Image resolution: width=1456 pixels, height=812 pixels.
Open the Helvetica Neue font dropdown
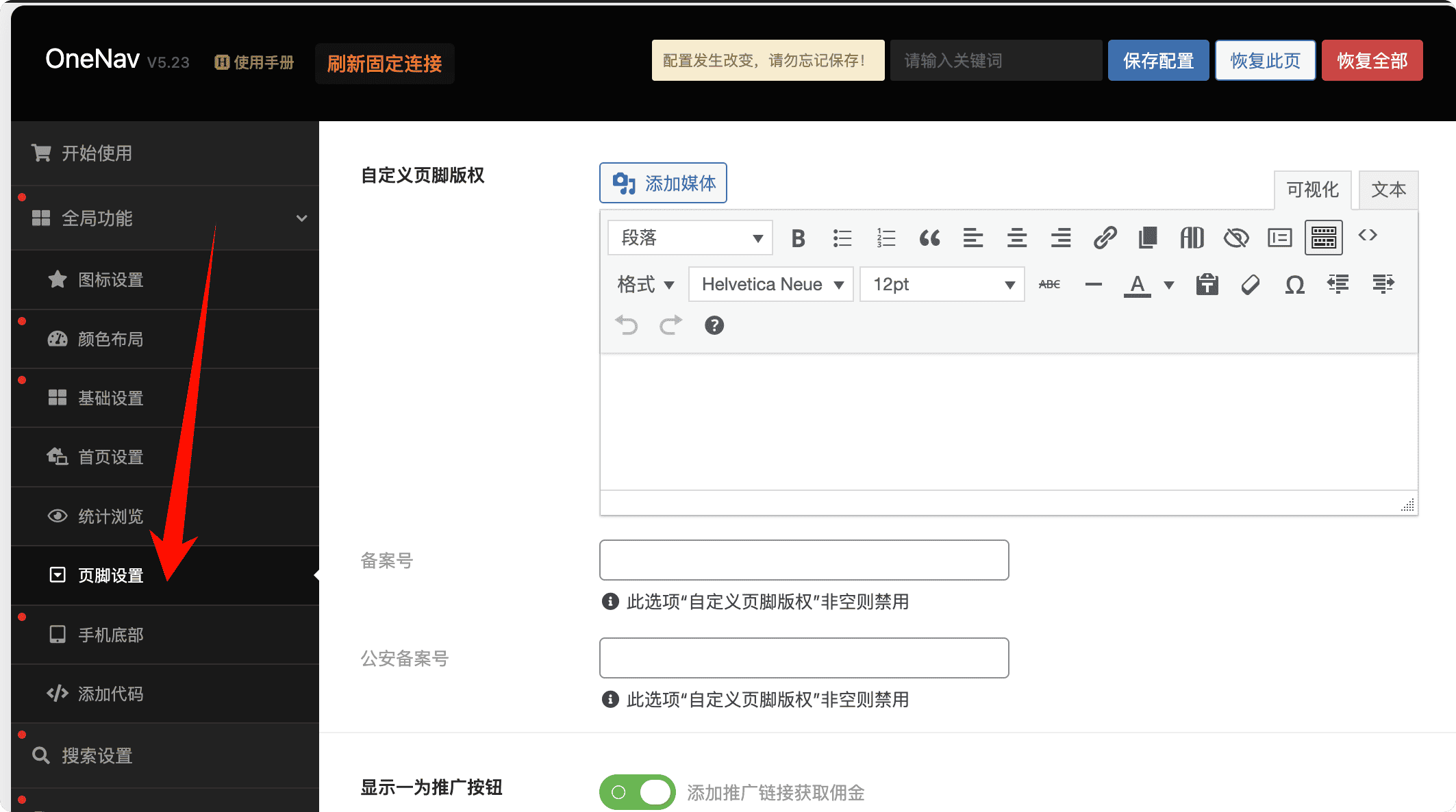[x=770, y=284]
